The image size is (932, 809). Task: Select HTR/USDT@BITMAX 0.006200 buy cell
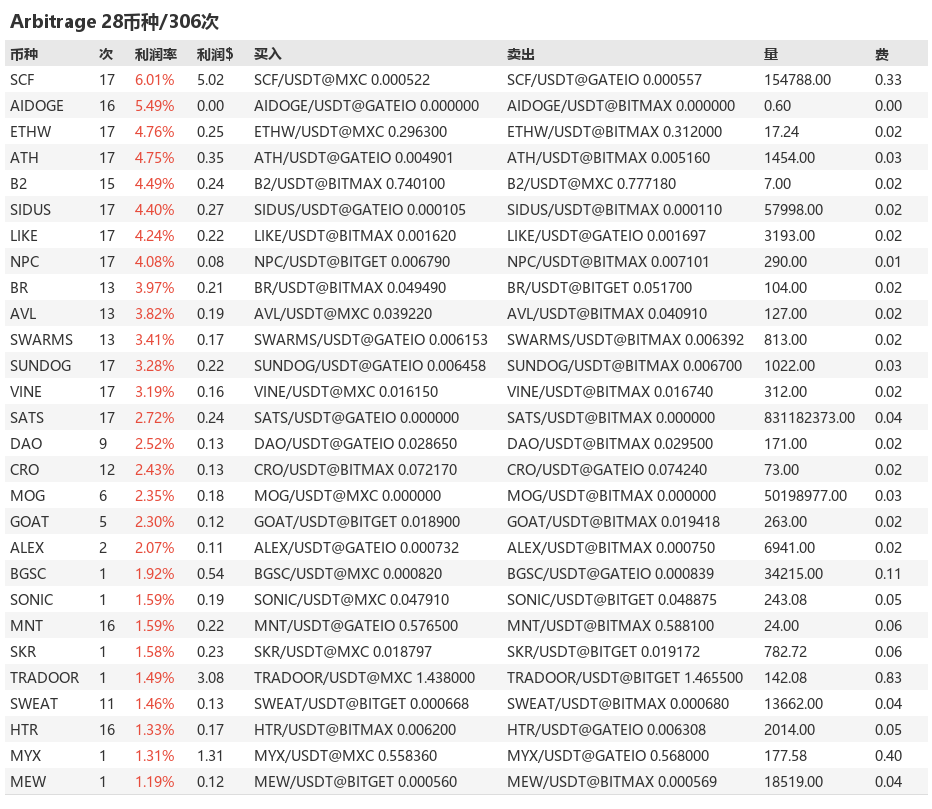pyautogui.click(x=355, y=730)
